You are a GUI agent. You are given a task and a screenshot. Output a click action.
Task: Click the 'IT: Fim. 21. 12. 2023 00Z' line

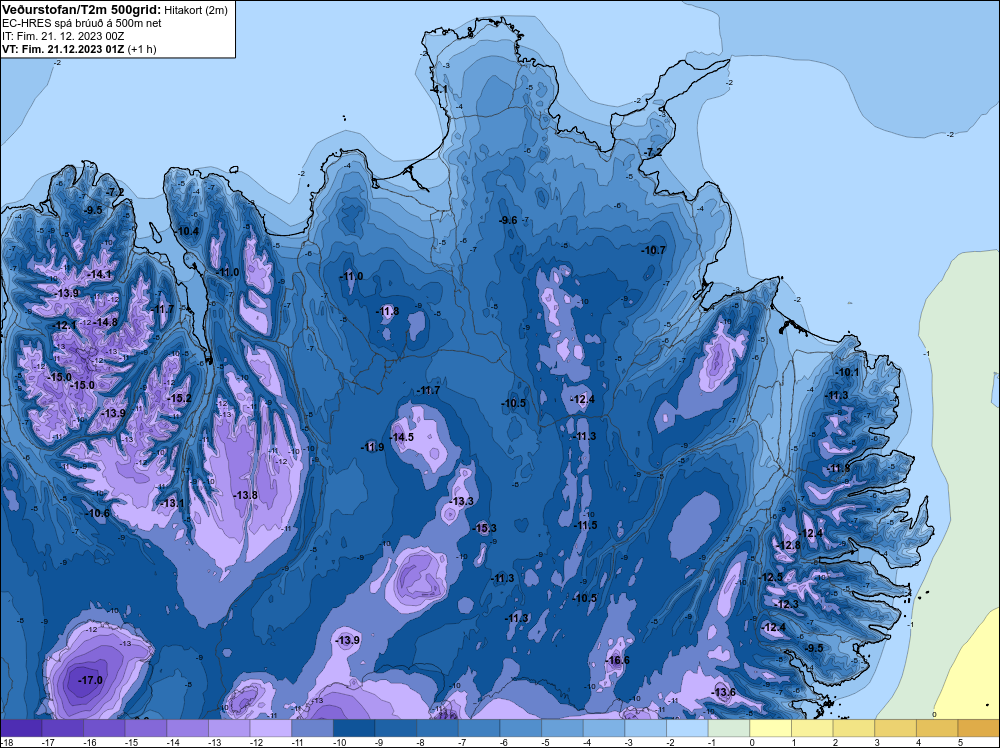(63, 36)
